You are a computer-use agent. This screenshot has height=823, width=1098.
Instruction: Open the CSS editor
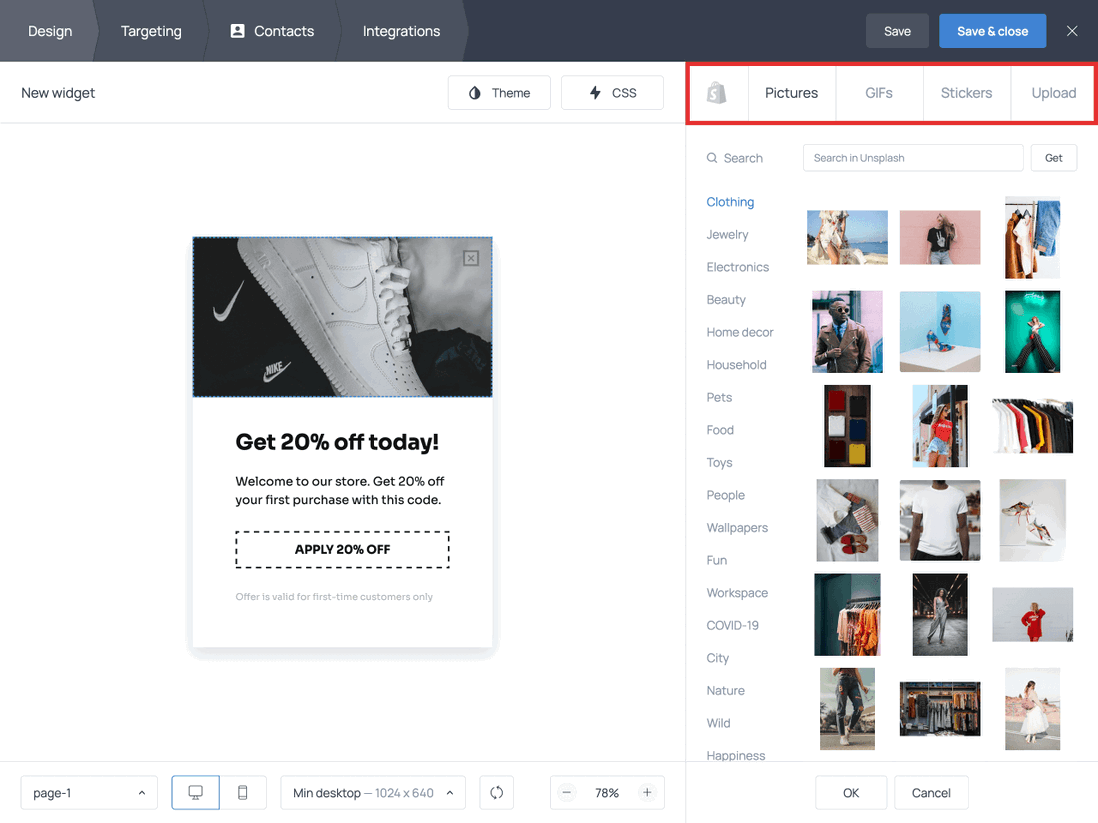(x=612, y=92)
